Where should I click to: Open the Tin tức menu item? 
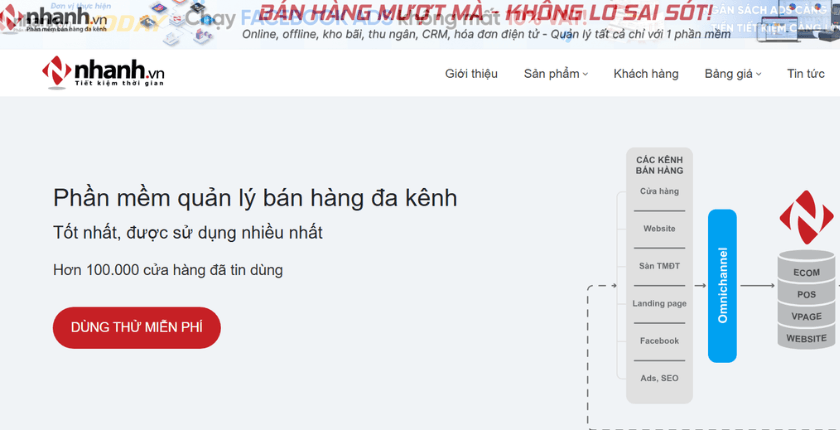click(805, 74)
